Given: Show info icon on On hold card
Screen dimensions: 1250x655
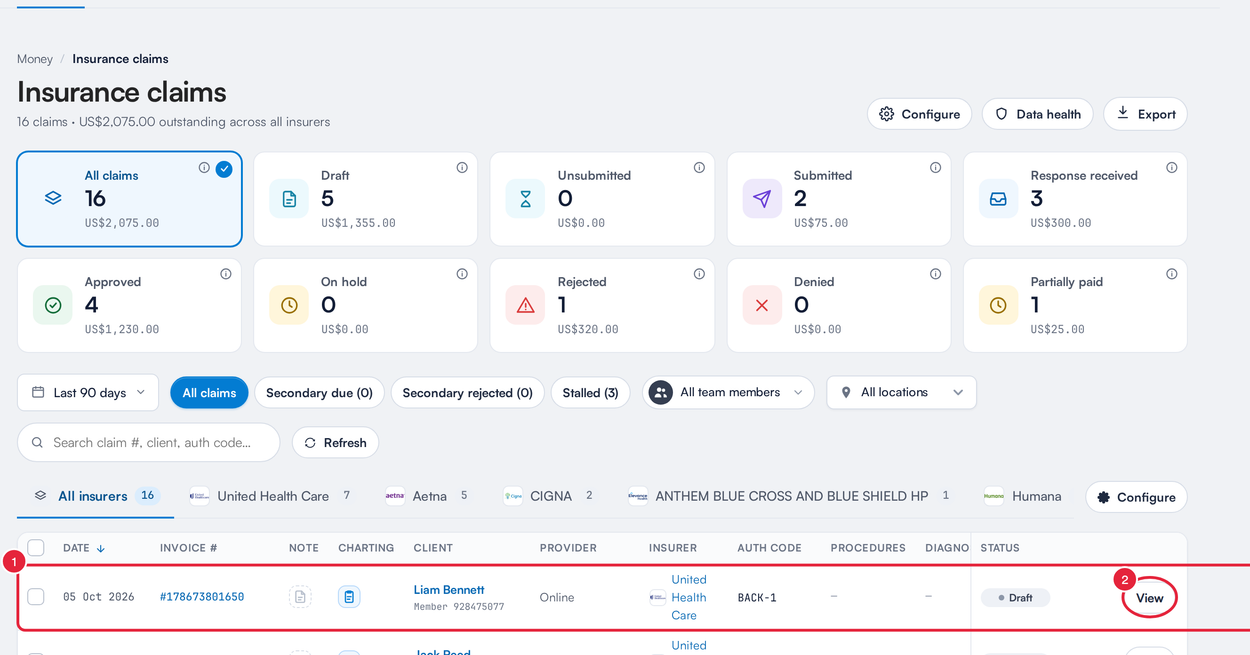Looking at the screenshot, I should point(462,274).
